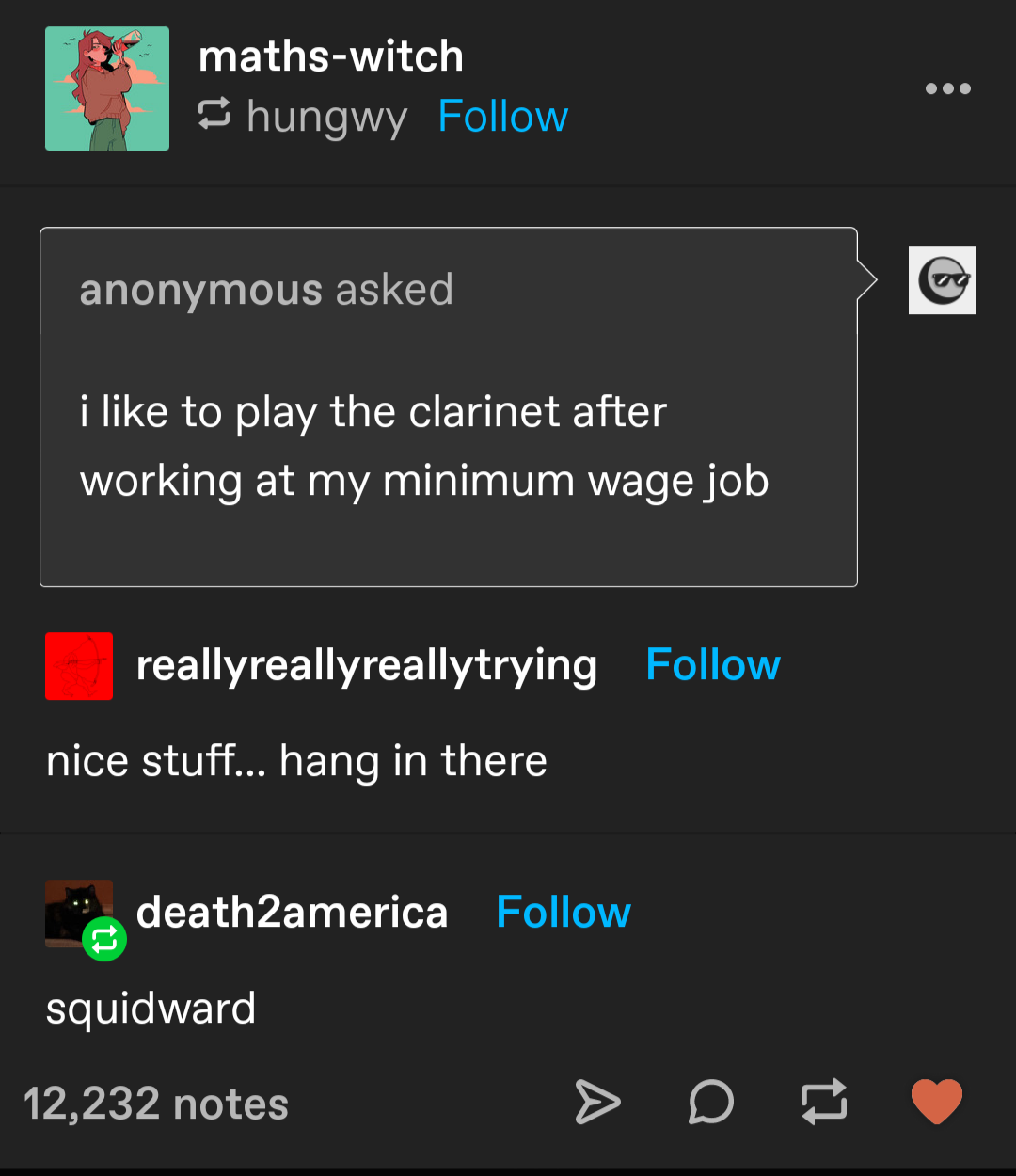
Task: Tap the reblog arrows icon beside hungwy
Action: click(x=214, y=115)
